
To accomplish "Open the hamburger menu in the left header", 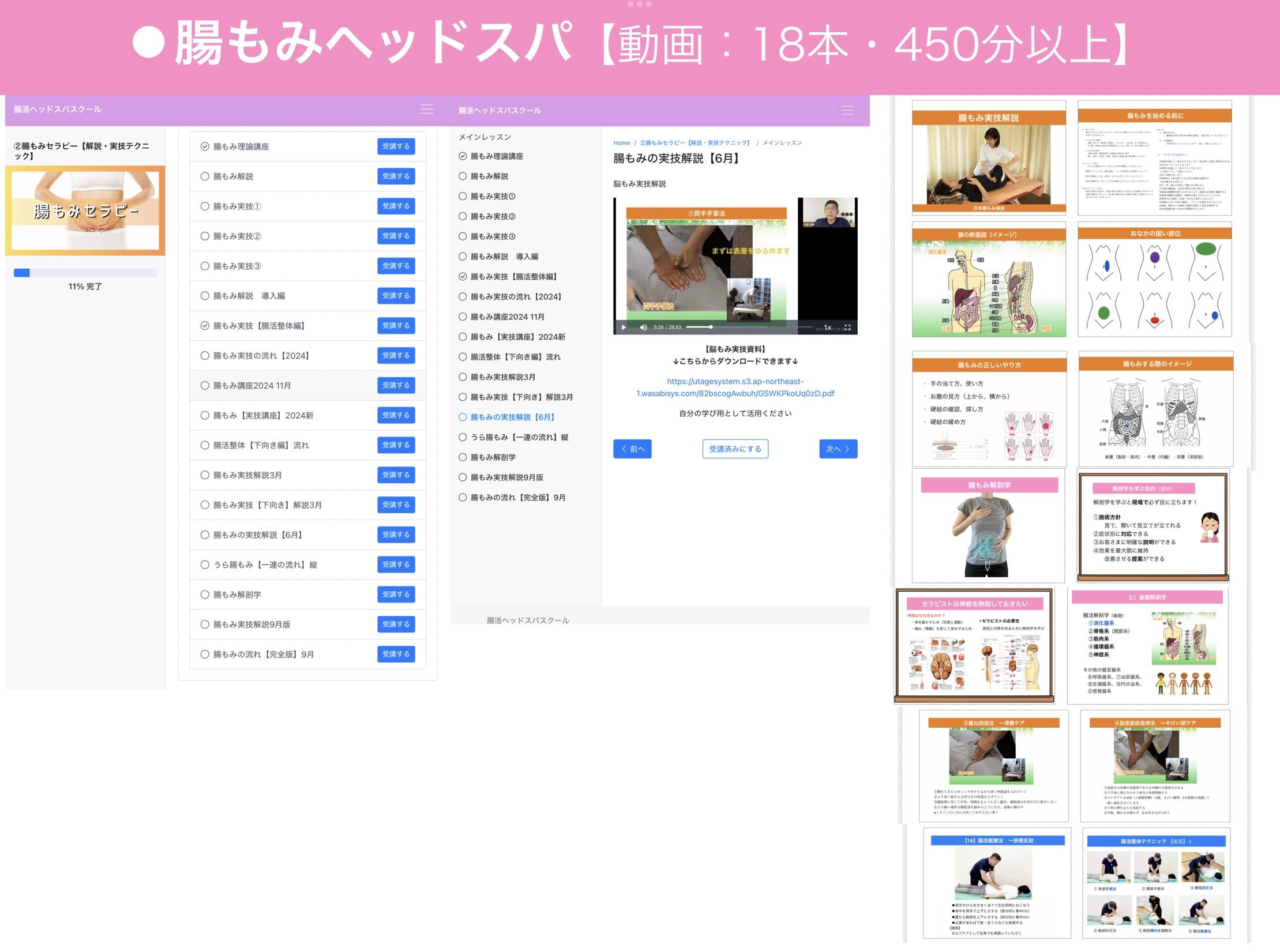I will pos(426,110).
